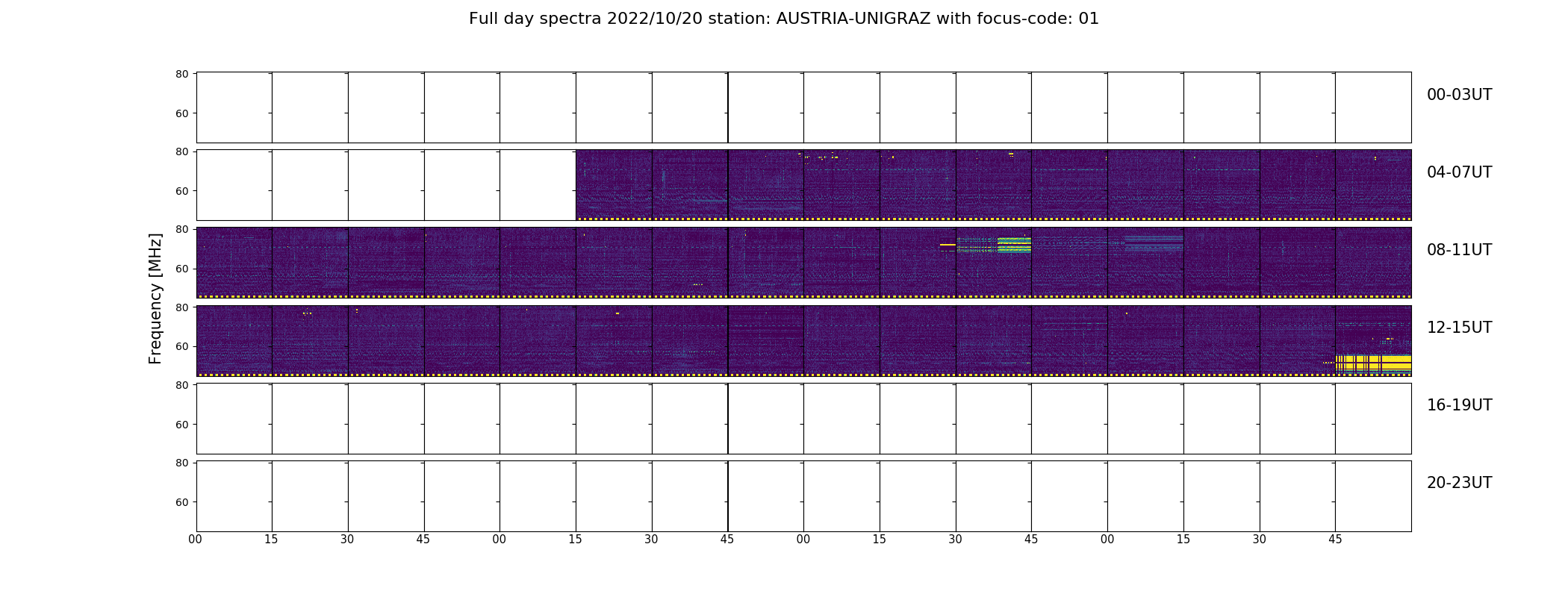Screen dimensions: 1568x597
Task: Click the short yellow line in the 08-11UT spectrogram
Action: [948, 245]
